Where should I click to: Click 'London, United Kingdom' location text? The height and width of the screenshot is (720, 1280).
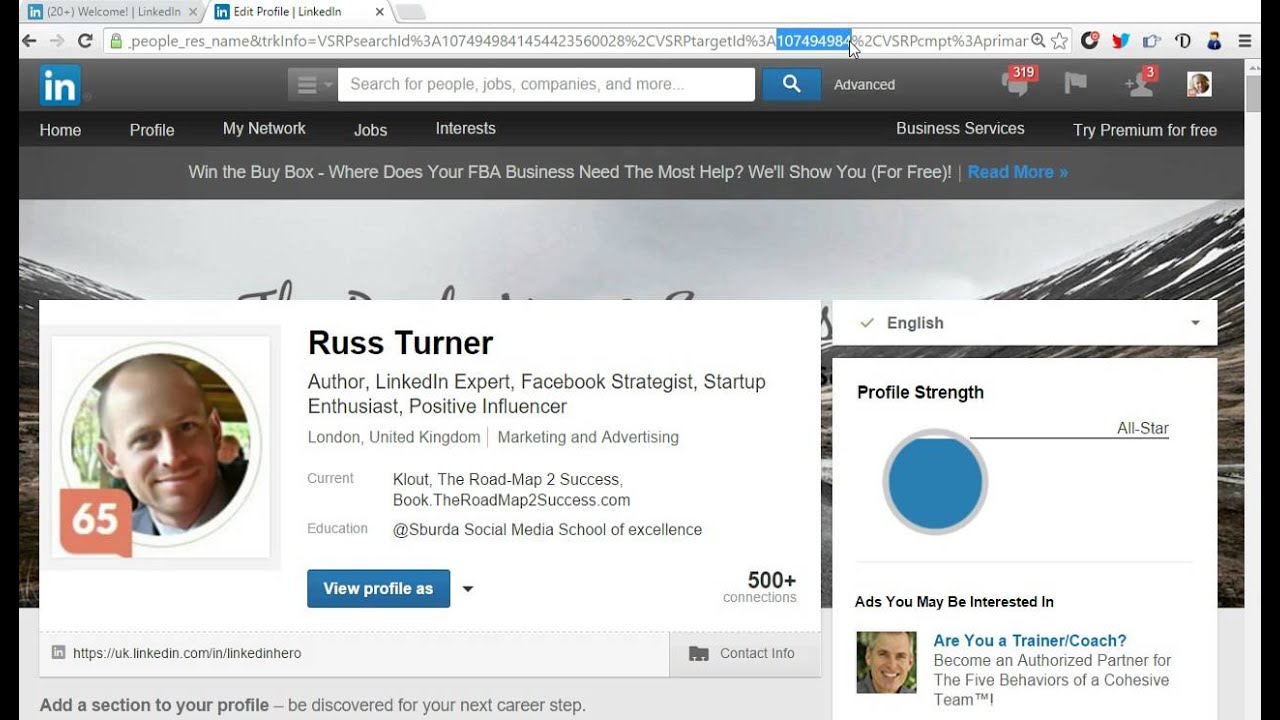point(394,437)
